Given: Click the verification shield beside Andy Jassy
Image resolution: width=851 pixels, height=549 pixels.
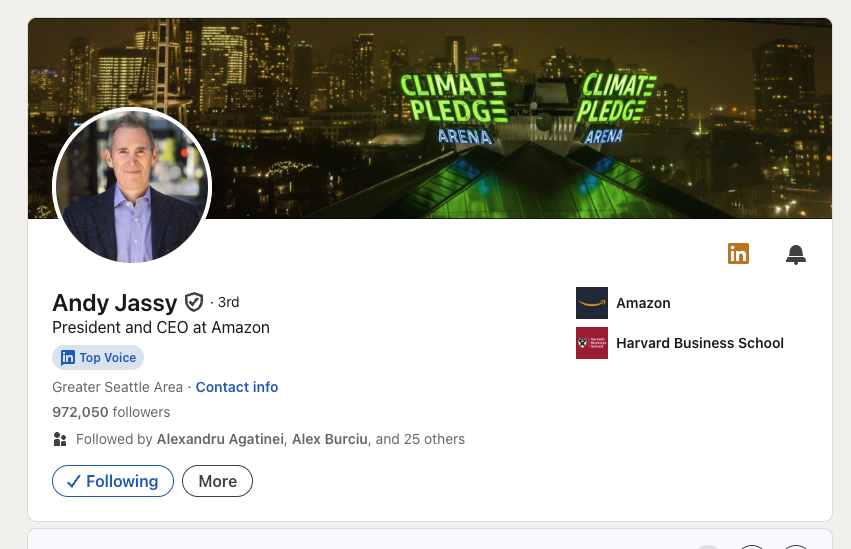Looking at the screenshot, I should point(194,302).
